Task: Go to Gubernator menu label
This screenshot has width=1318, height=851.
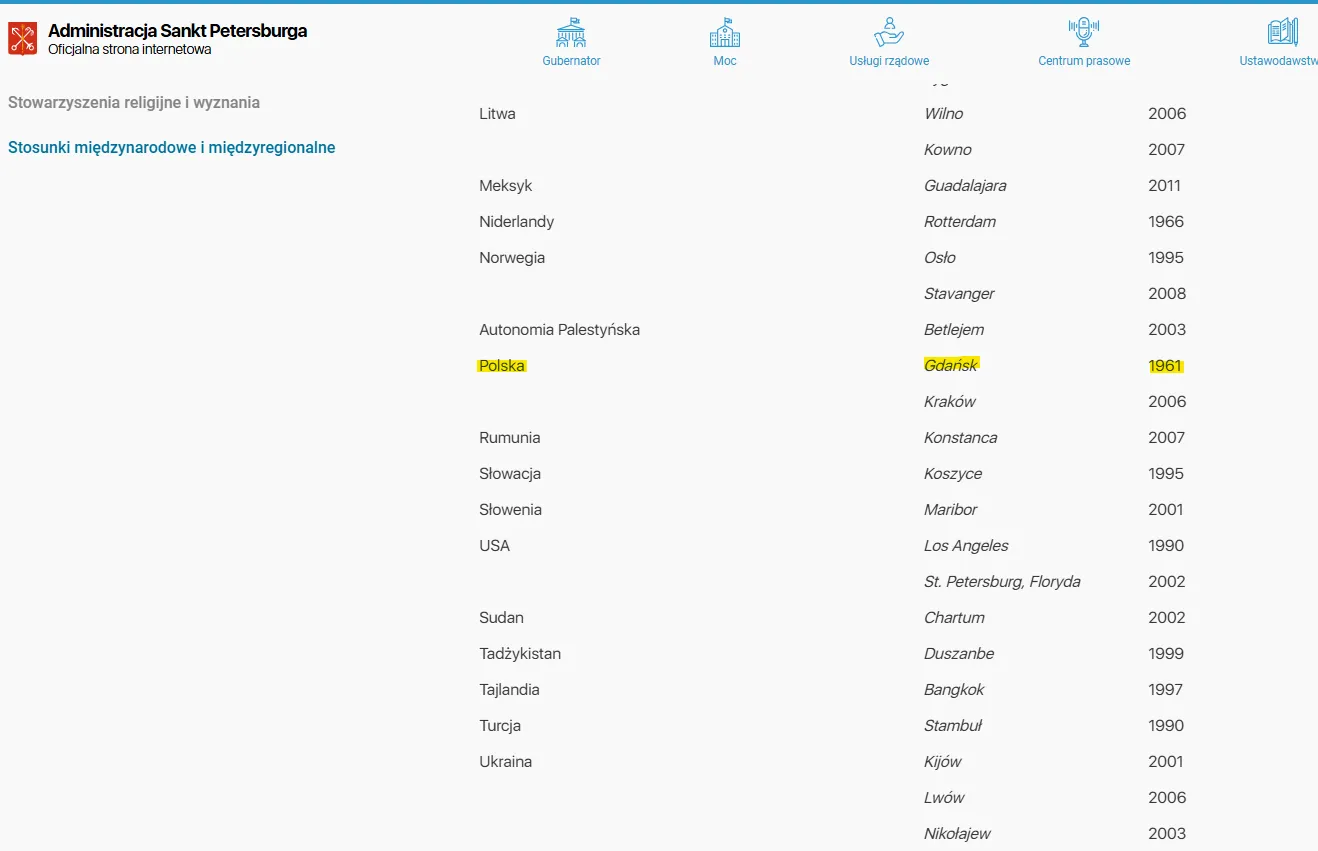Action: [571, 61]
